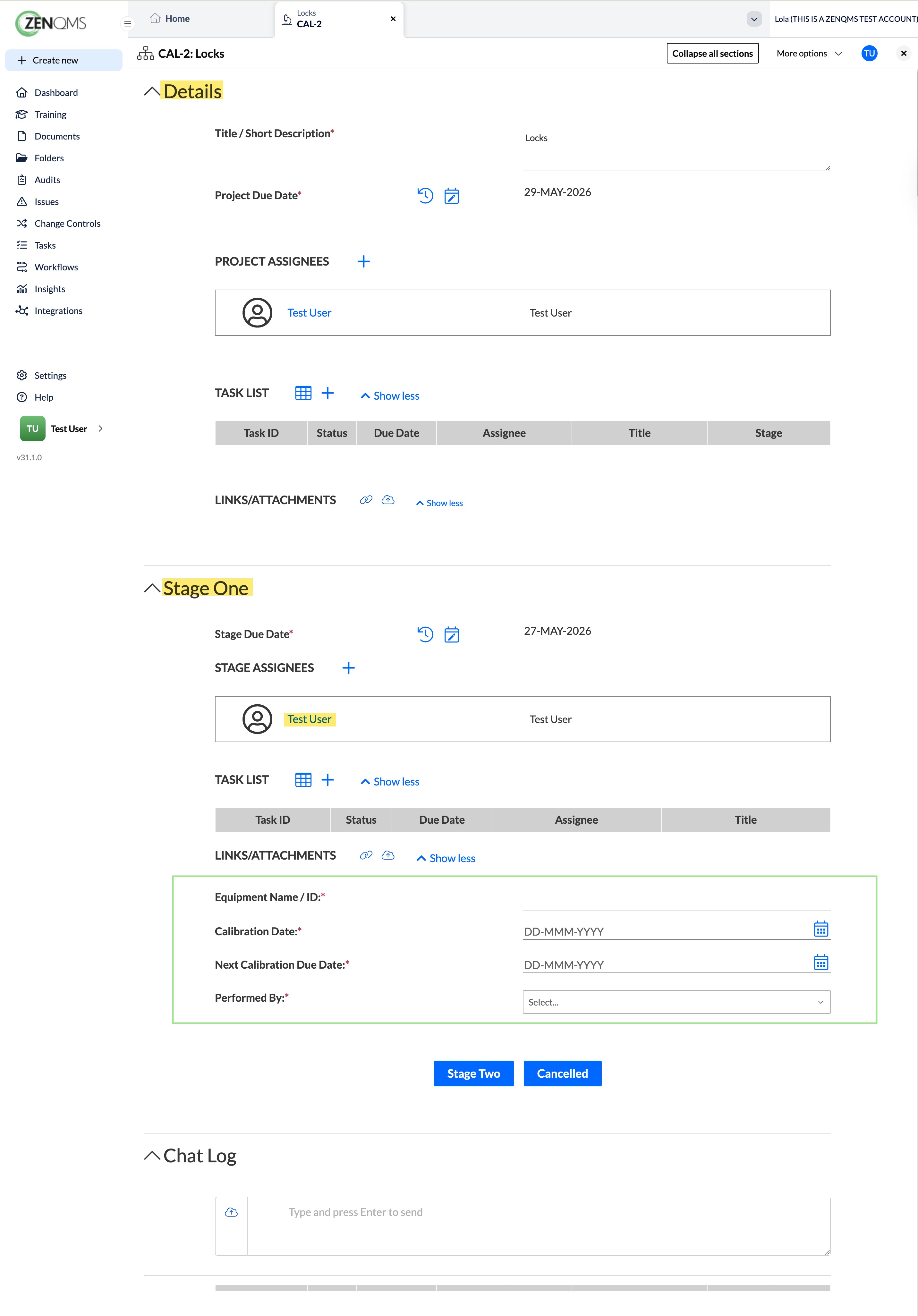Expand the Test User profile menu

coord(62,428)
